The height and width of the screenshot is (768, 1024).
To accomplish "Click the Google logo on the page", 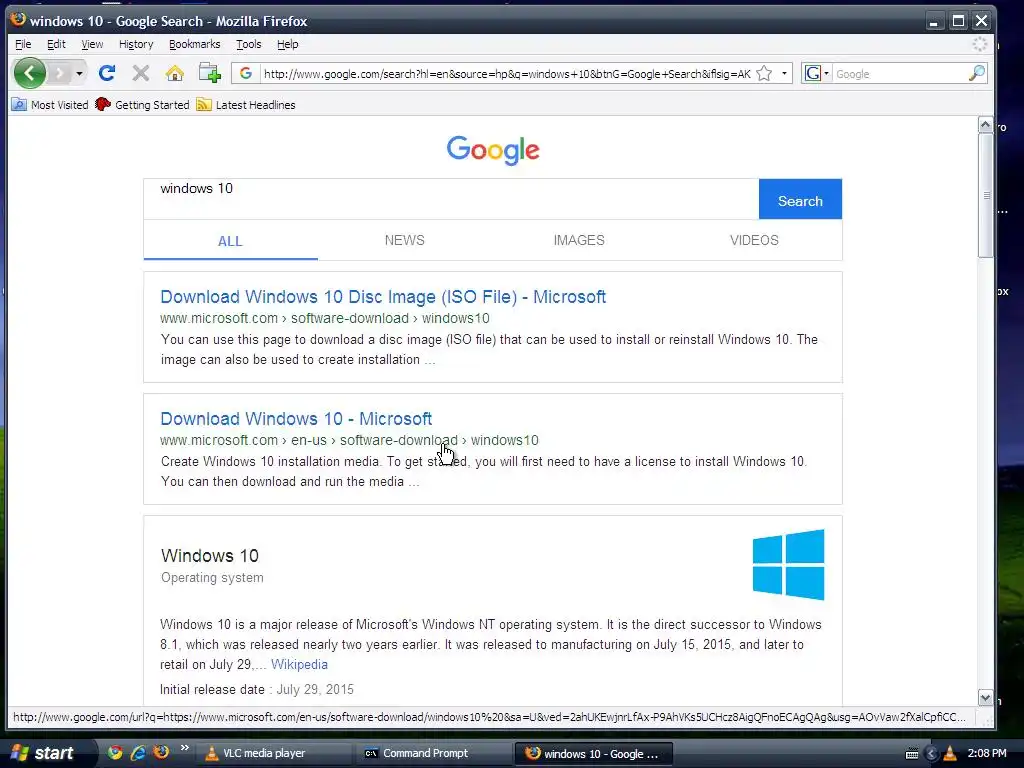I will [493, 150].
